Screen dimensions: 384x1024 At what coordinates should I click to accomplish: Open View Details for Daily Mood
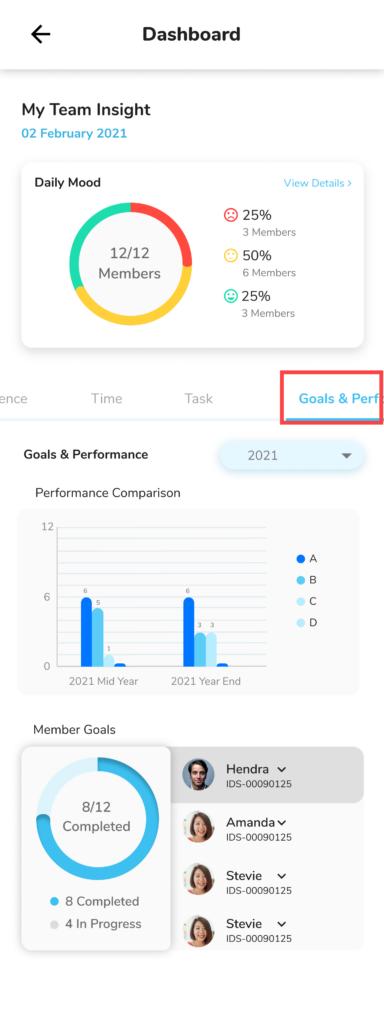(x=318, y=183)
